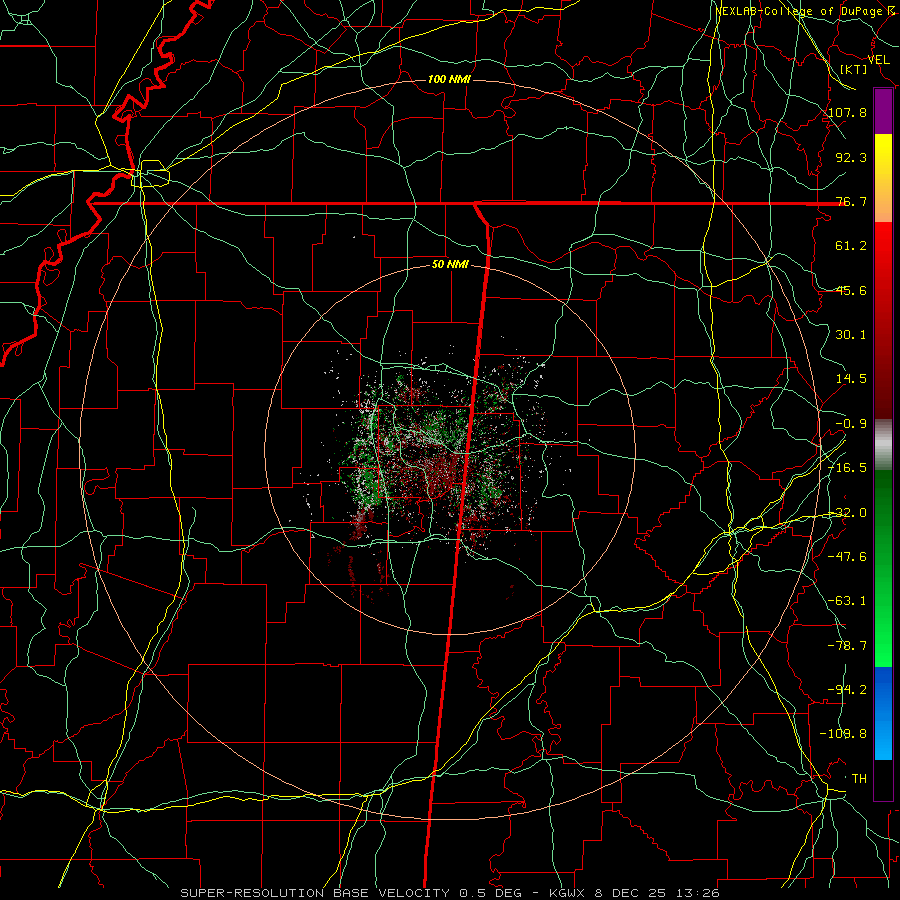The height and width of the screenshot is (900, 900).
Task: Click the -47.6 legend value
Action: pos(848,557)
